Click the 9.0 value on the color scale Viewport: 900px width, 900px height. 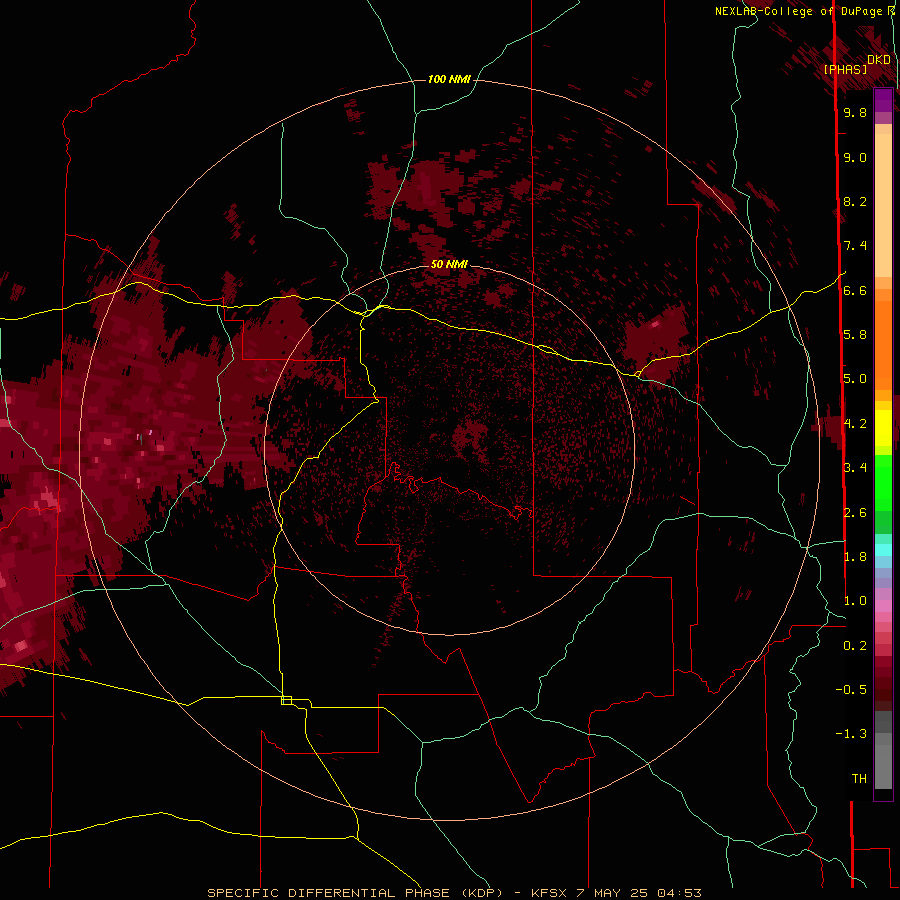855,158
